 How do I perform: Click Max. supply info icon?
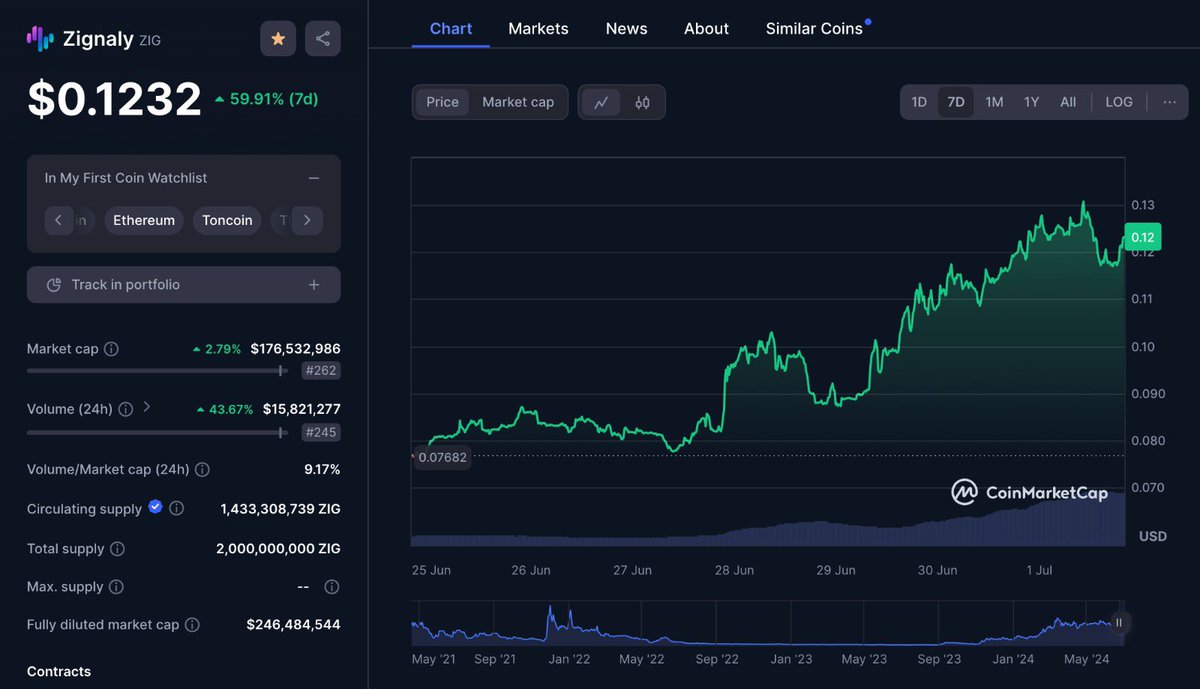(x=116, y=587)
